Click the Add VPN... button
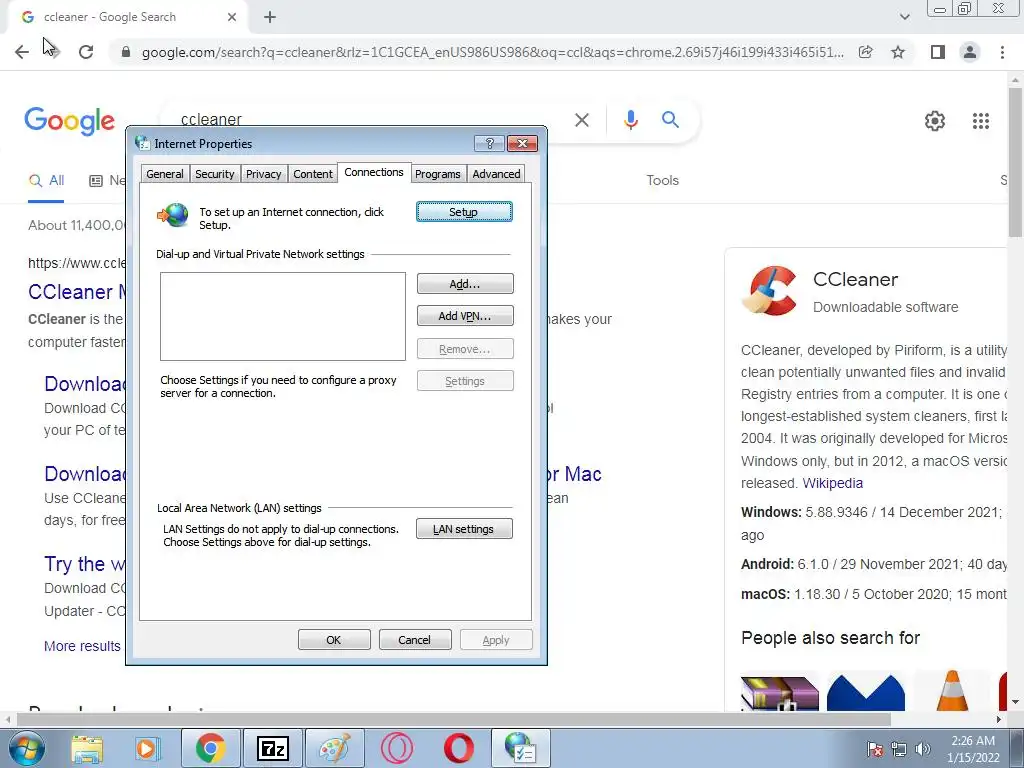This screenshot has width=1024, height=768. (x=465, y=315)
